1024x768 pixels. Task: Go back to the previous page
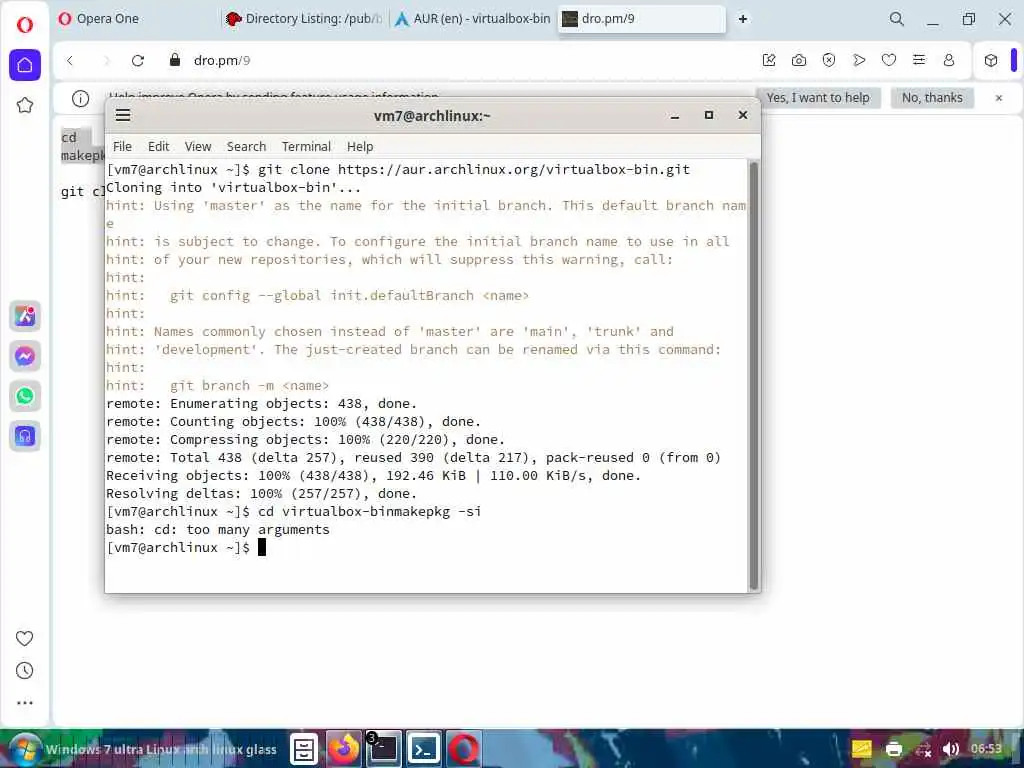[70, 60]
